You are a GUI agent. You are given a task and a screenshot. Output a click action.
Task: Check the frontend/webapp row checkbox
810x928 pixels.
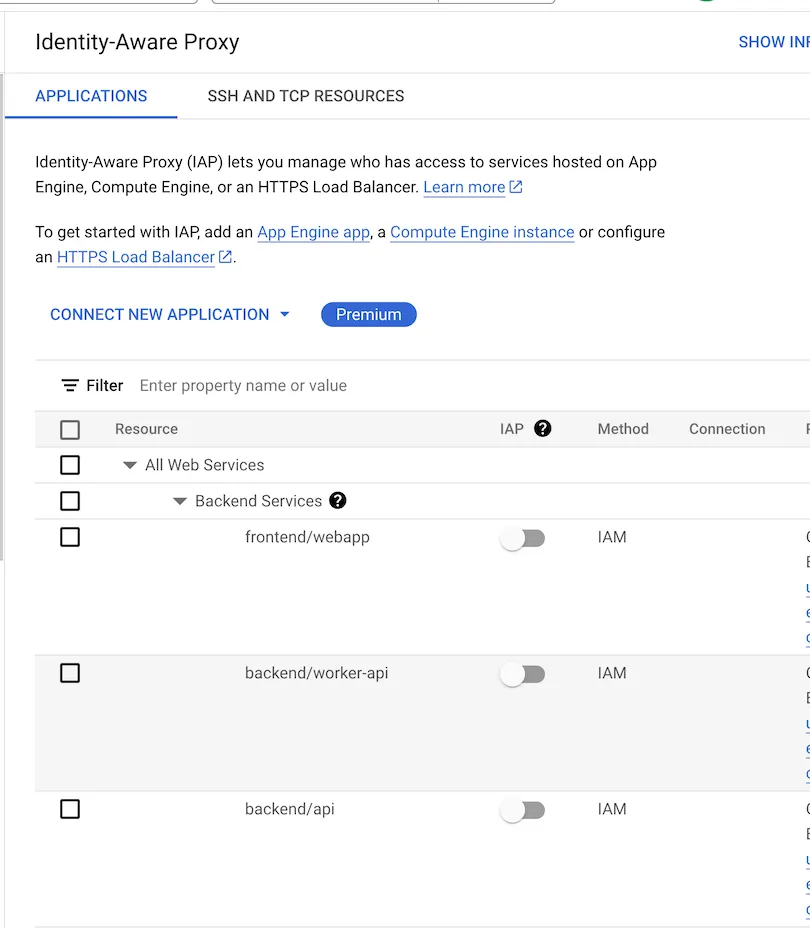(x=70, y=538)
